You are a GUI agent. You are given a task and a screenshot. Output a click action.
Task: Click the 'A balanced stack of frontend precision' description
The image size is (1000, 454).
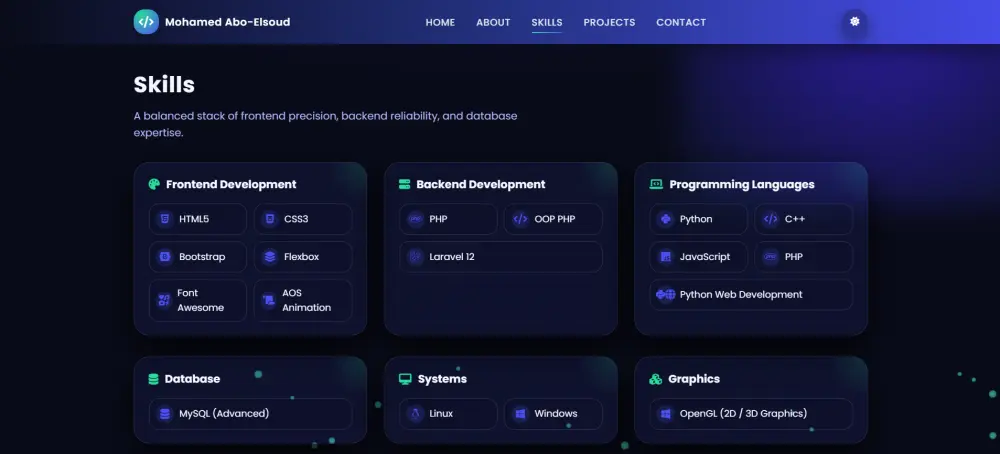[325, 124]
